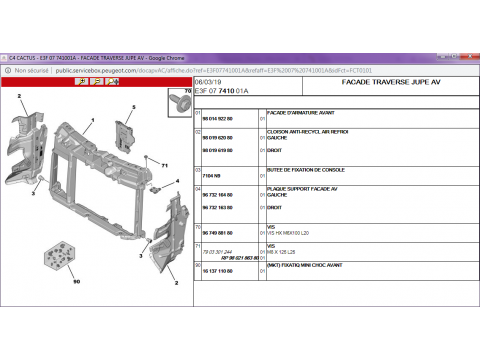Click CLOISON ANTI-RECYCL AIR REFROI description
The image size is (480, 360).
coord(308,132)
